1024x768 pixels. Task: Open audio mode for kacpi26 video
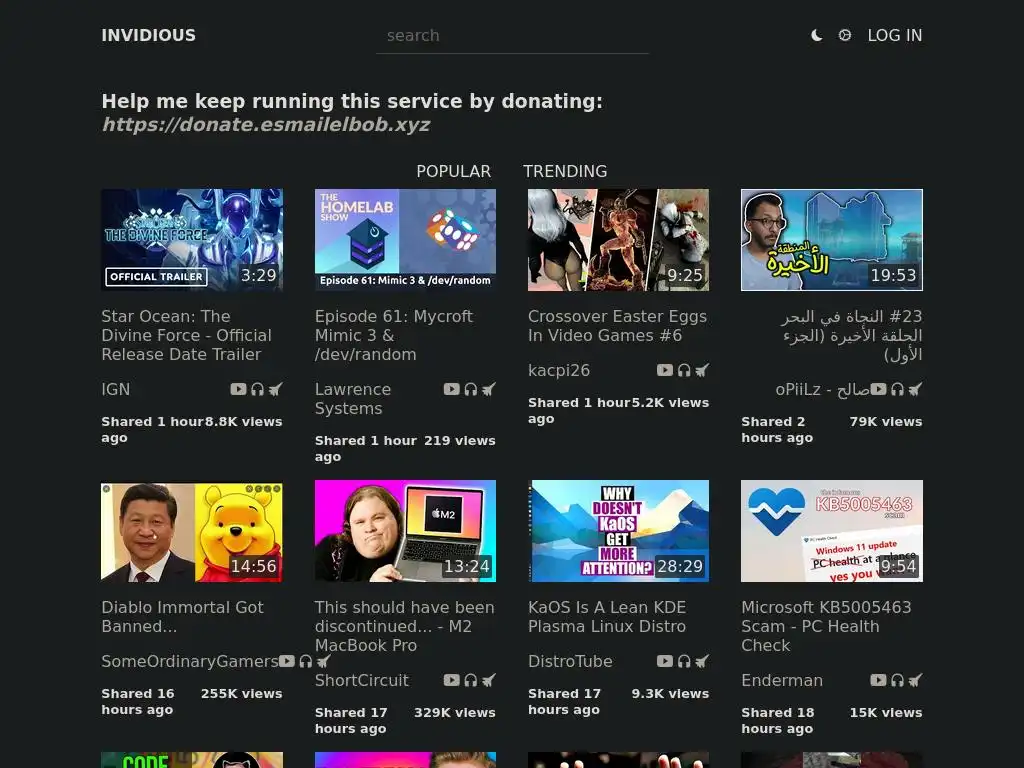pyautogui.click(x=684, y=370)
